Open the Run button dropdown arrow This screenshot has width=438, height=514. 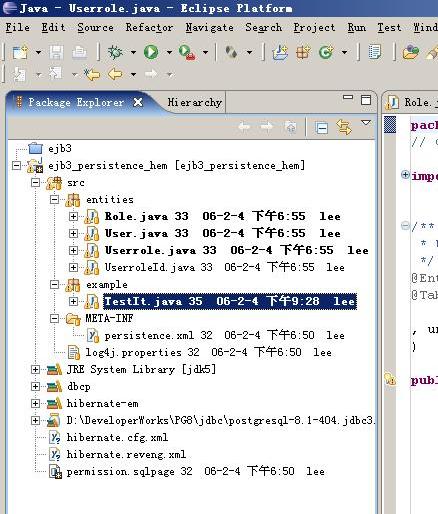(169, 53)
